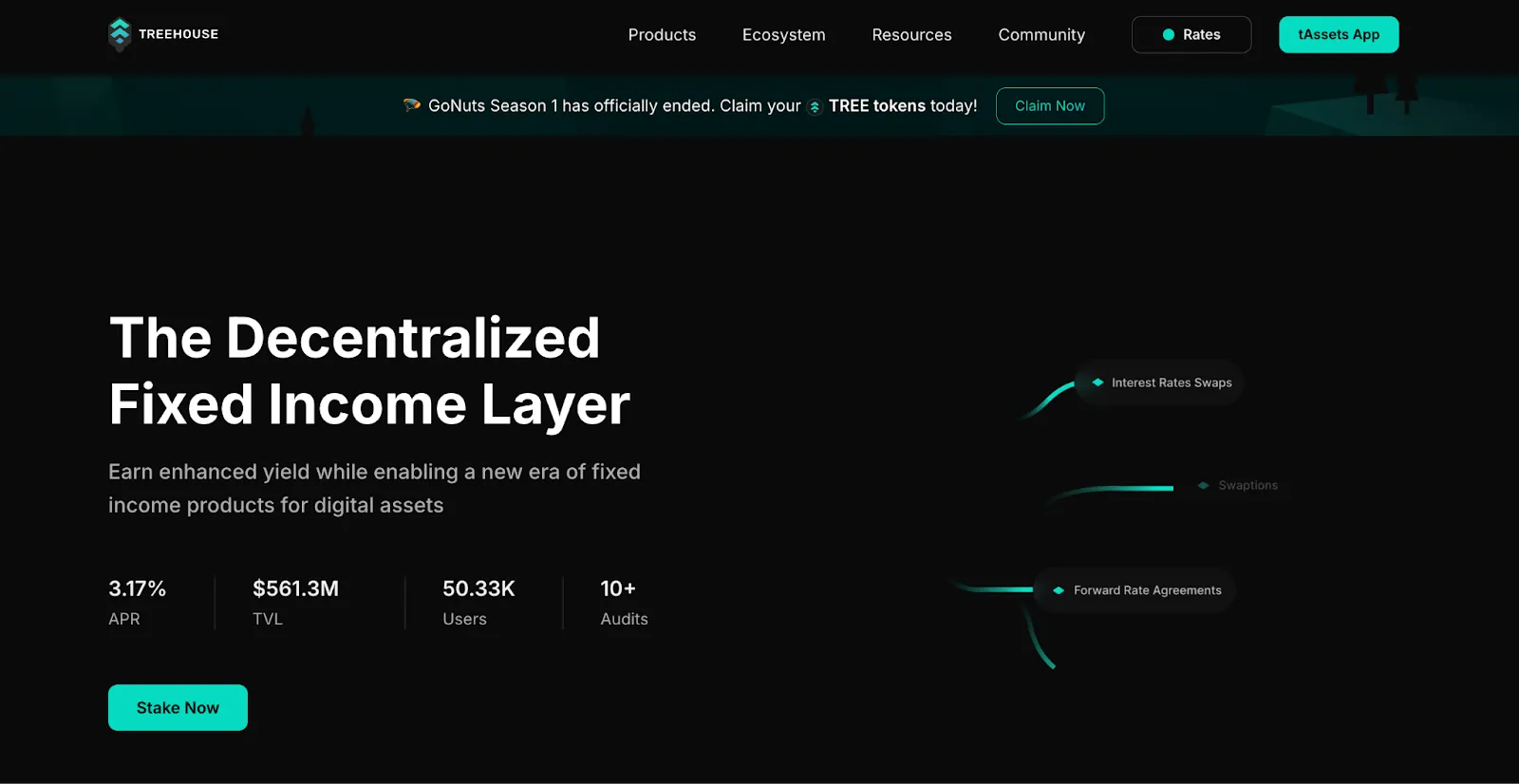Viewport: 1519px width, 784px height.
Task: Click the Rates button
Action: pyautogui.click(x=1191, y=35)
